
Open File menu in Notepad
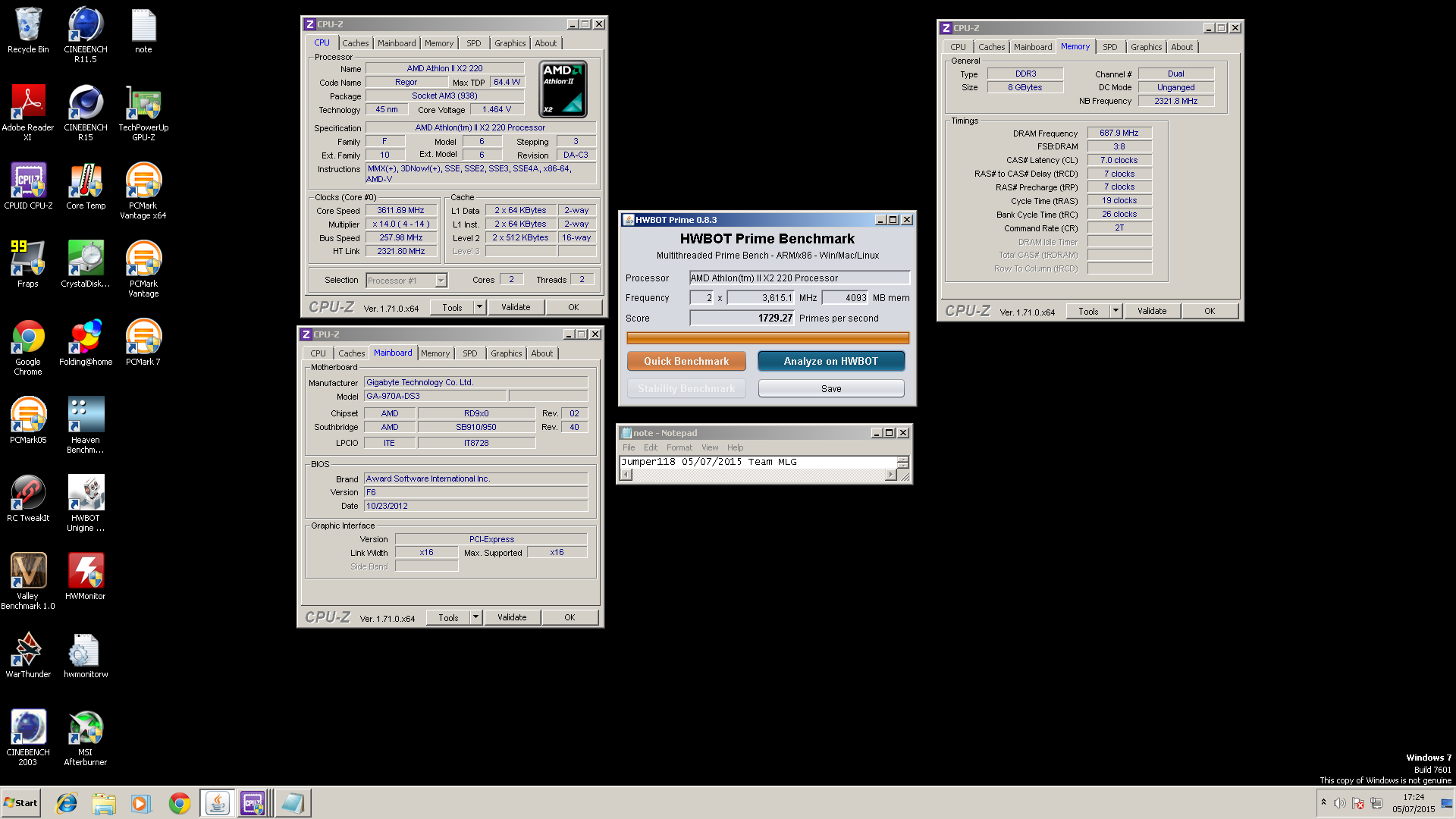point(629,447)
